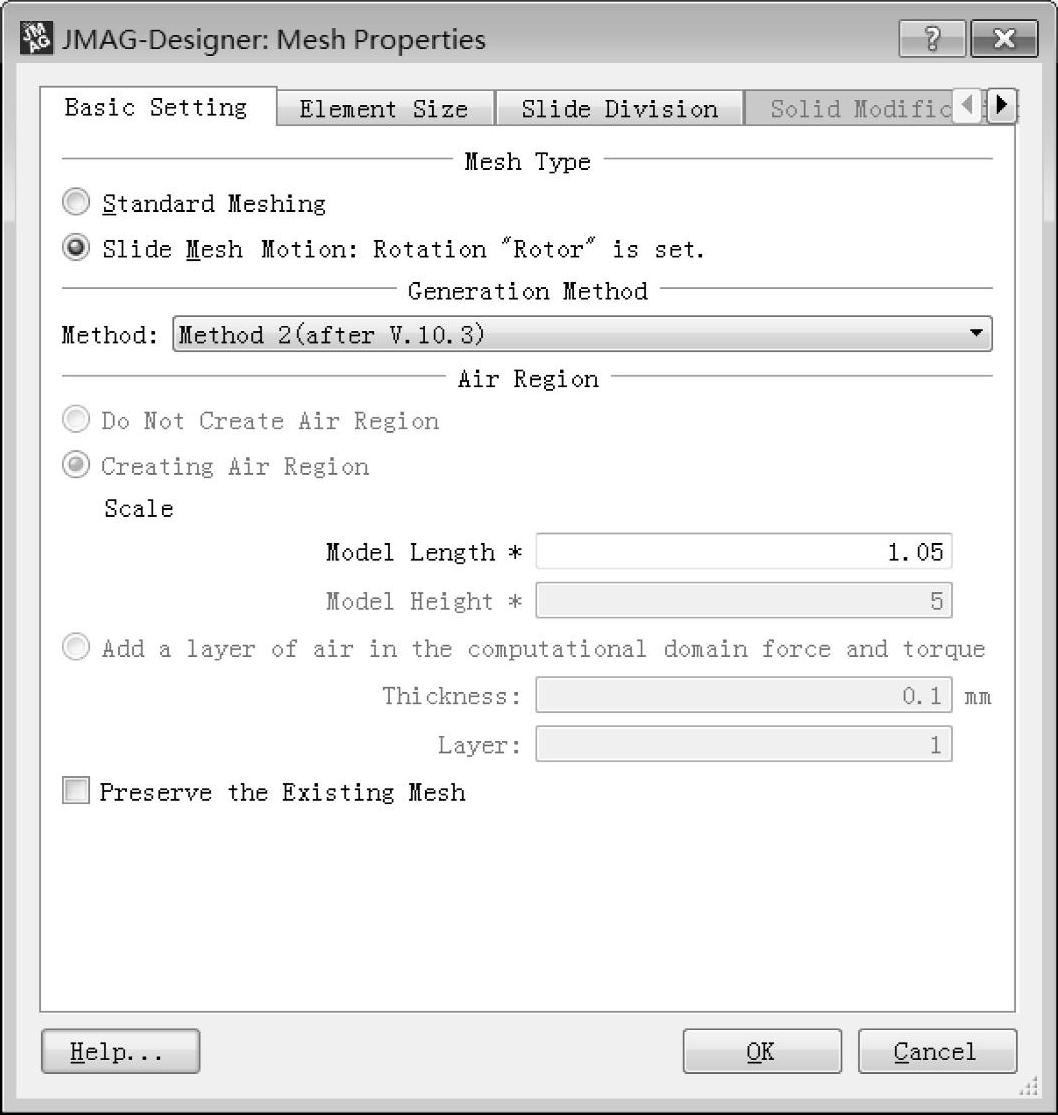Click the Mesh Type section heading
The width and height of the screenshot is (1058, 1115).
point(528,161)
